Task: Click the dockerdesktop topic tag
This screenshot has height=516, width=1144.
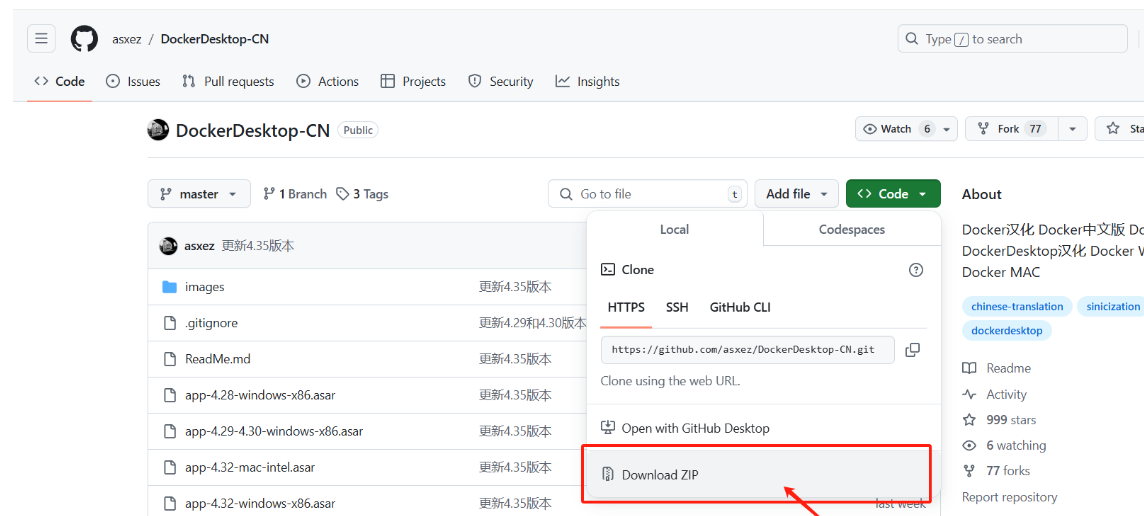Action: pos(1006,331)
